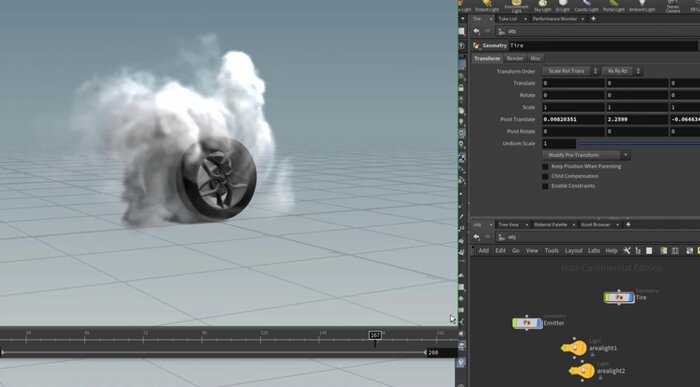
Task: Click back arrow in parameter pane
Action: point(476,31)
